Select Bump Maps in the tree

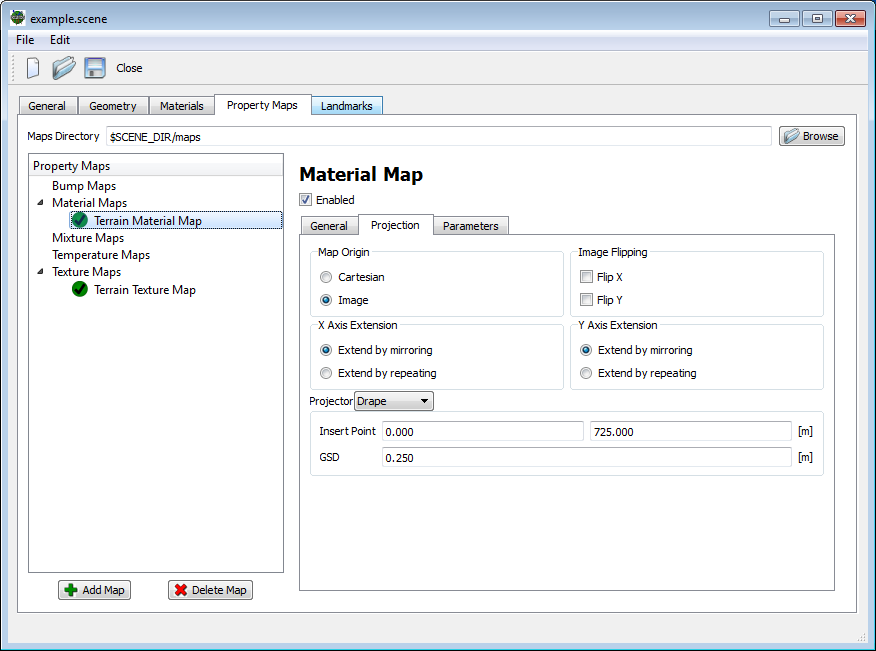pyautogui.click(x=84, y=186)
